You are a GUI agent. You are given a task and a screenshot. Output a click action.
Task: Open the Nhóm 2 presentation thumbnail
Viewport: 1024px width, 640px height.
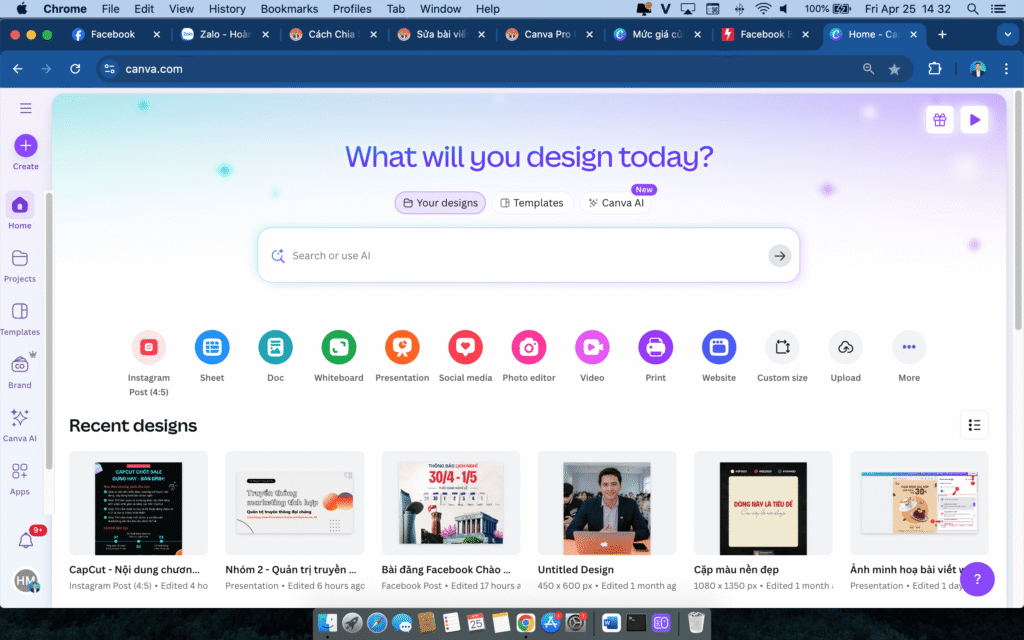(295, 503)
